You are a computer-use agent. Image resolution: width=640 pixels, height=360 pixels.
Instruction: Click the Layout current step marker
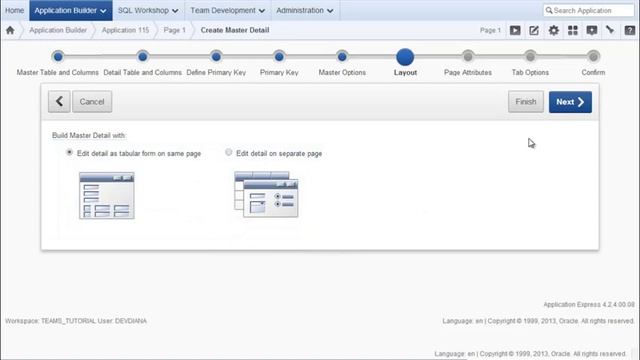click(x=405, y=57)
